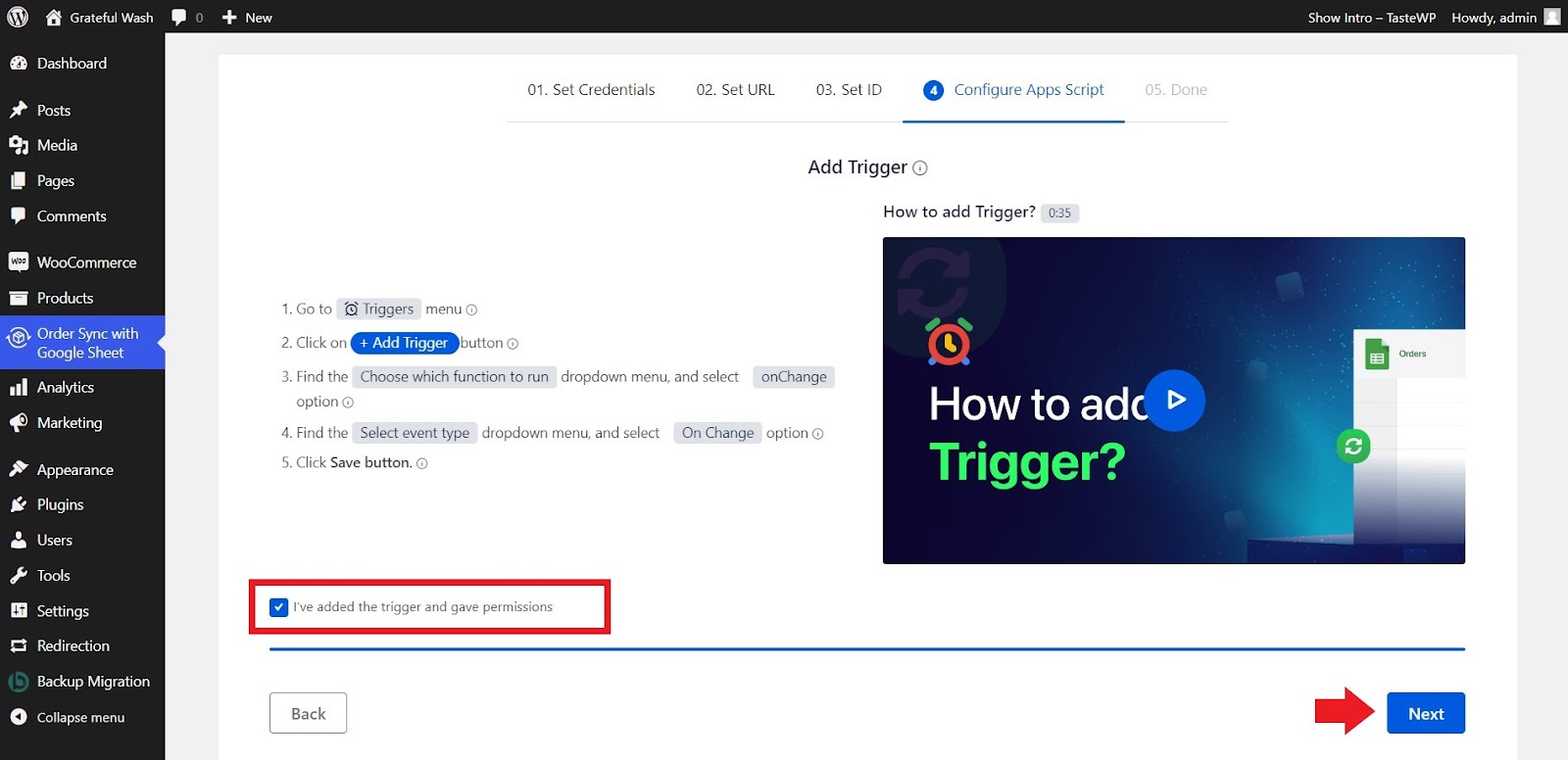The image size is (1568, 760).
Task: Click the Back button
Action: 308,713
